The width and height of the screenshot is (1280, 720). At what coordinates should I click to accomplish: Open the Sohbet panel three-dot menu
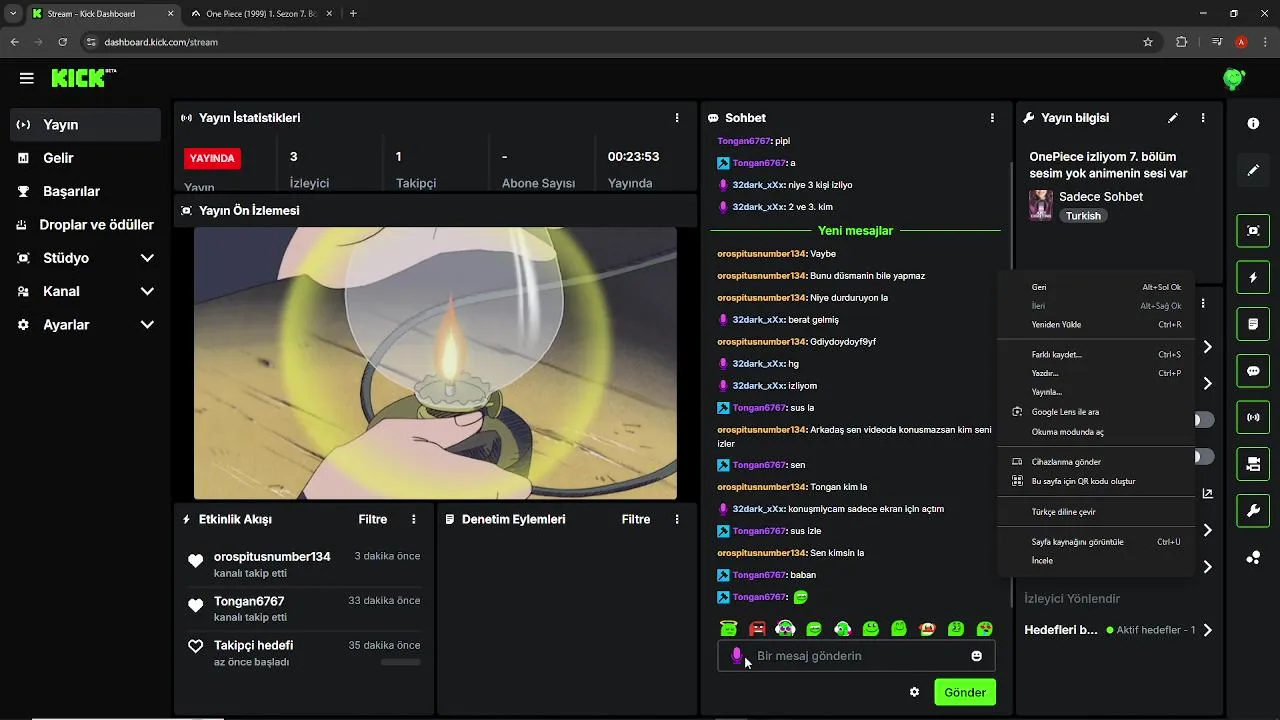[992, 118]
